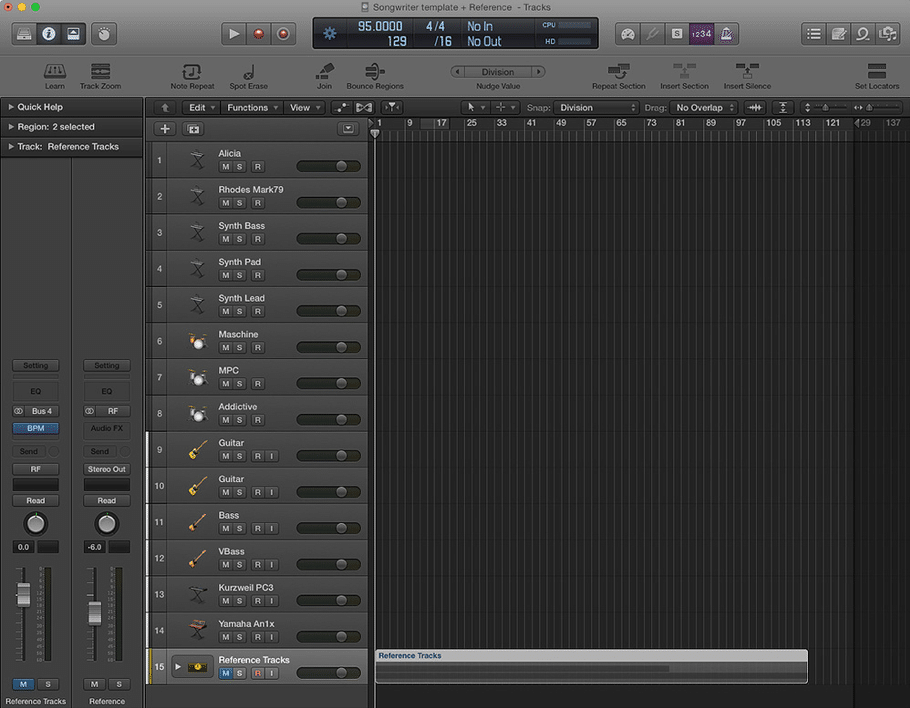Open the Left-click pointer tool menu
Viewport: 910px width, 708px height.
pos(475,107)
